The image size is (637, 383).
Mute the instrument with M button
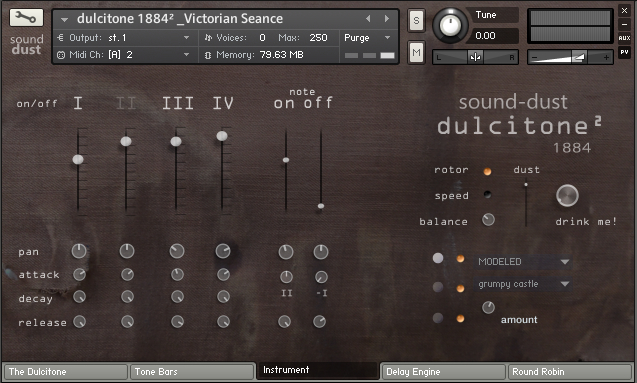[x=416, y=52]
